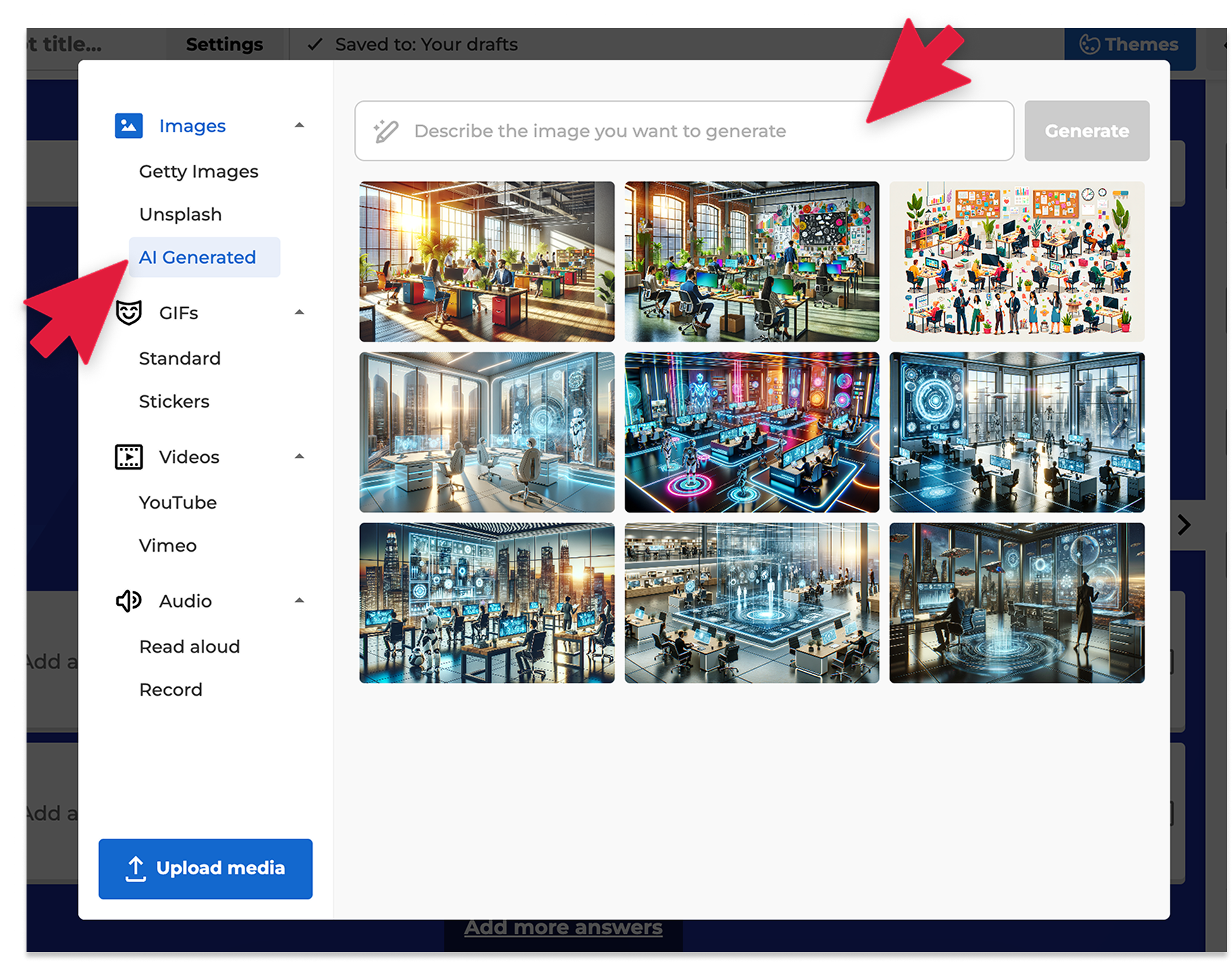Open Unsplash image source
The width and height of the screenshot is (1232, 962).
[180, 214]
